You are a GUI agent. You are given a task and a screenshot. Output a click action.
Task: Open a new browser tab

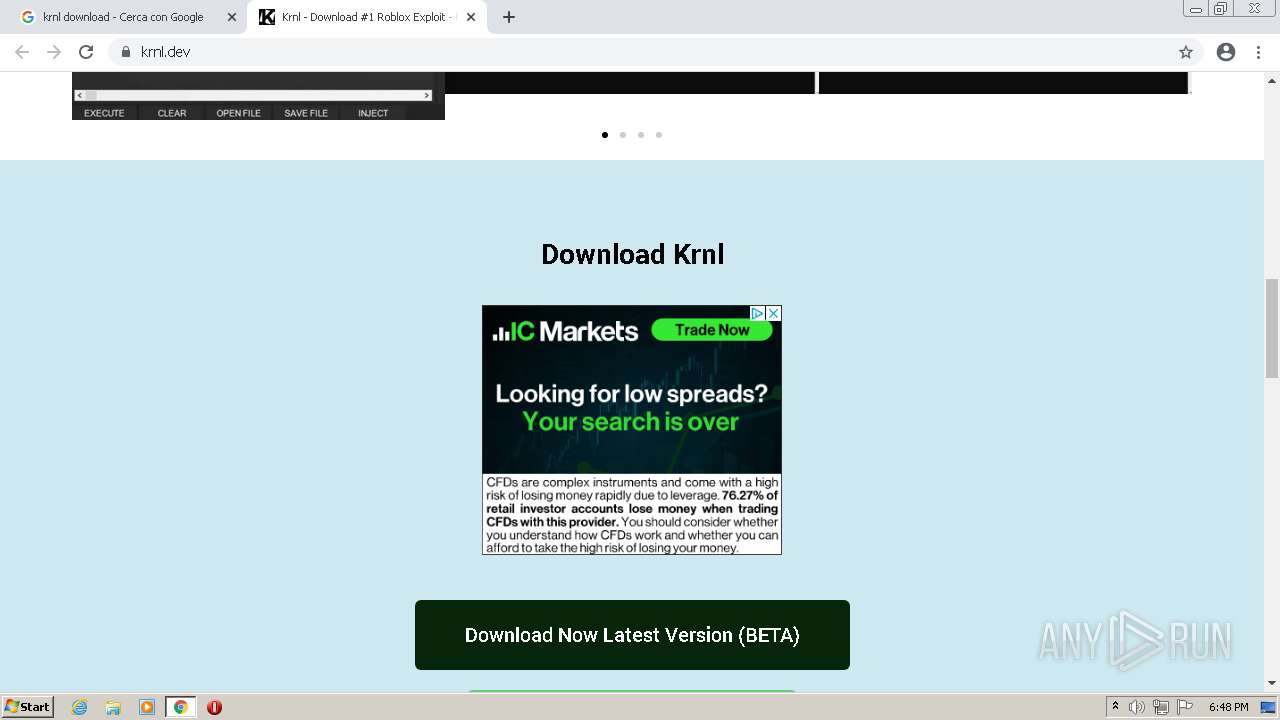509,17
